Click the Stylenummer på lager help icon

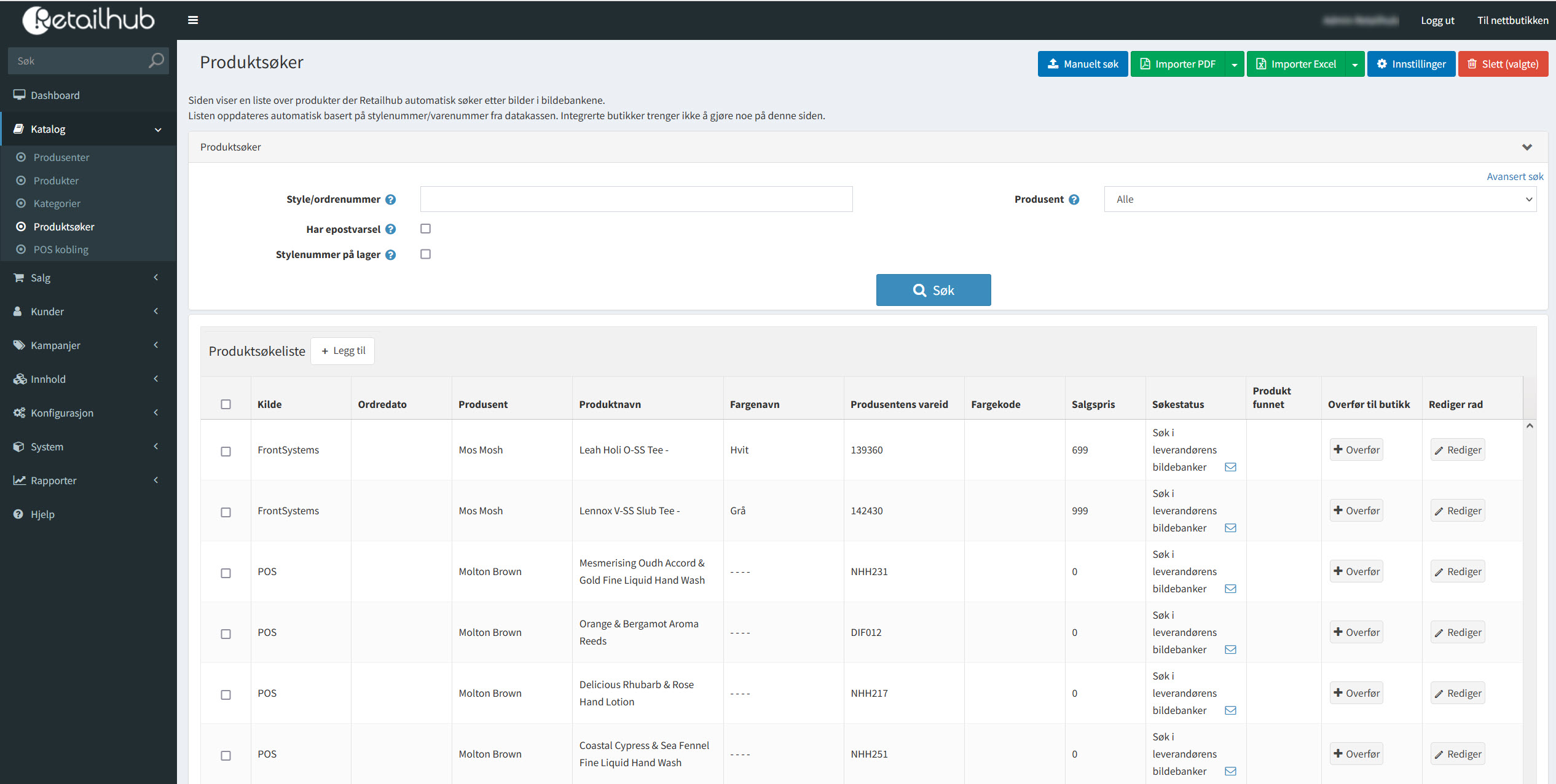click(390, 255)
